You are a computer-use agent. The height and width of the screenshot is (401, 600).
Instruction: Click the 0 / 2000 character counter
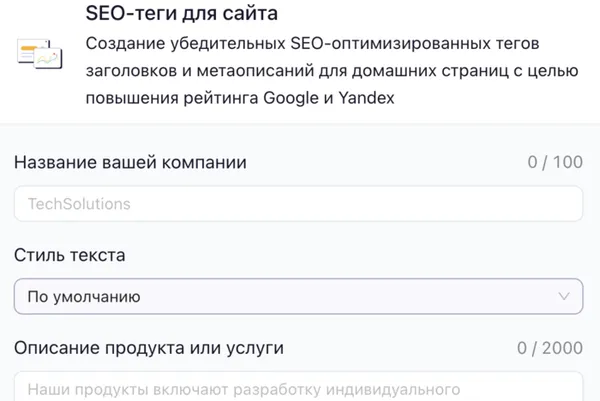tap(549, 348)
